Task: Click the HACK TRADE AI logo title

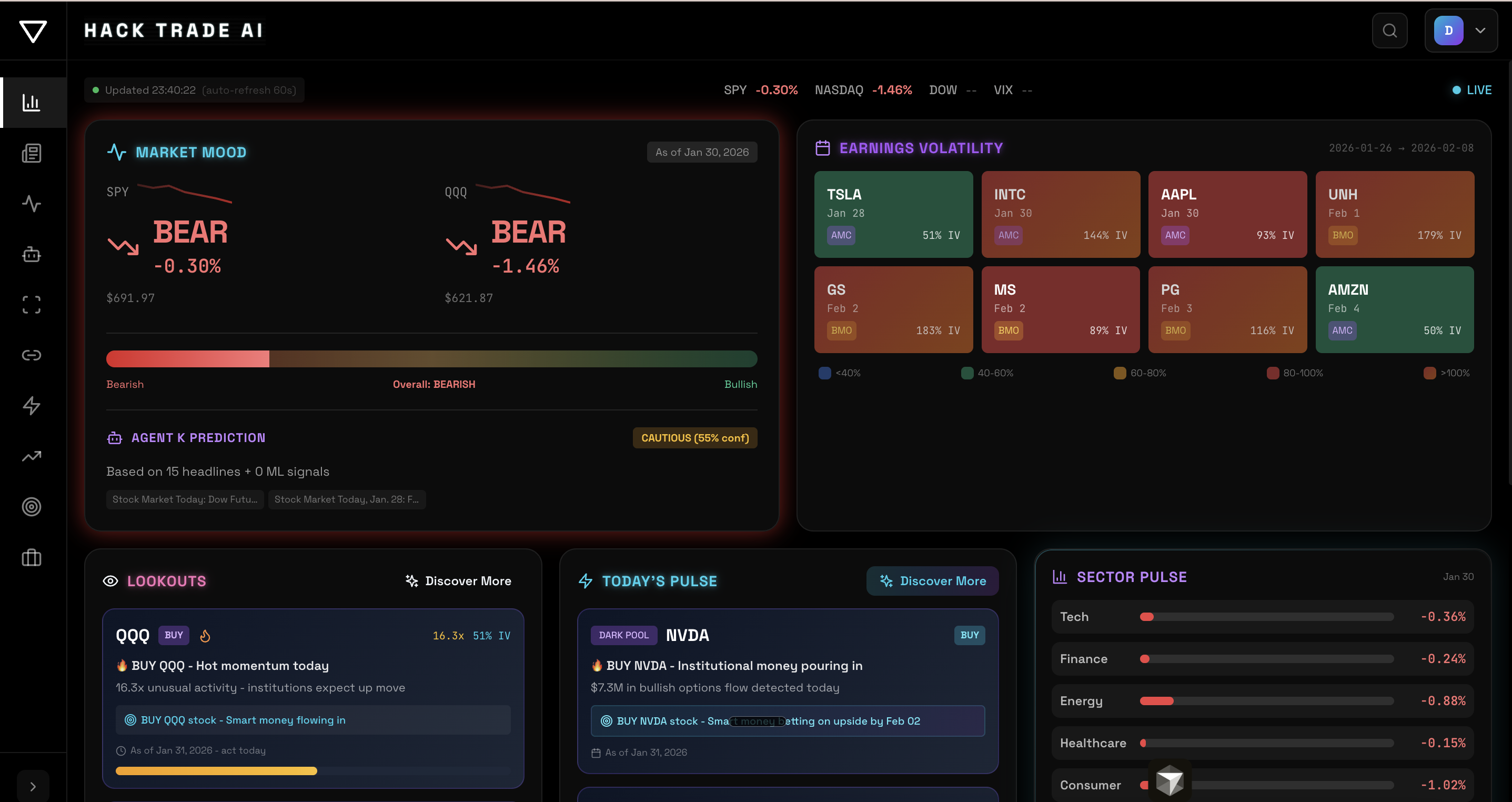Action: 174,30
